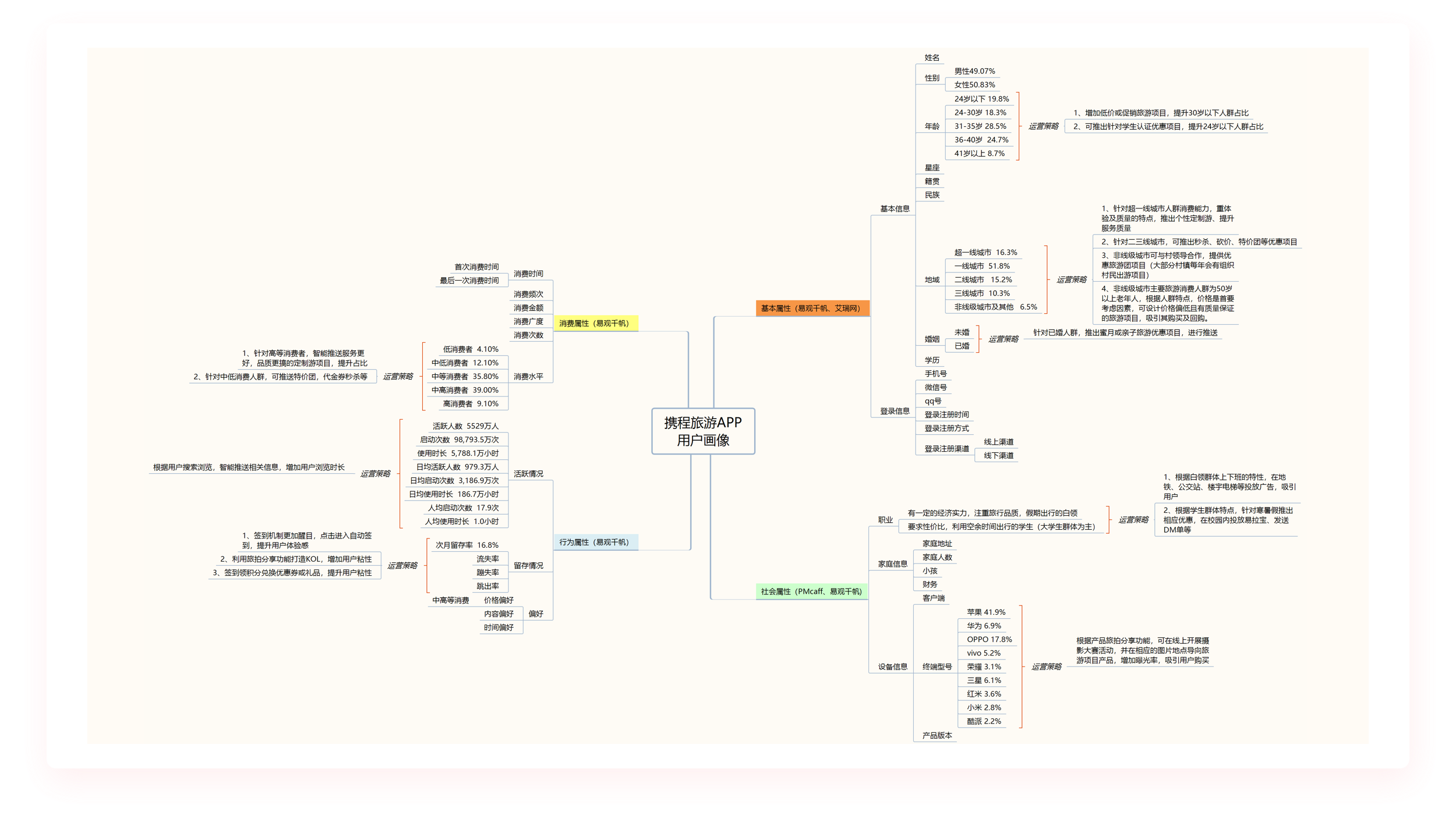1456x815 pixels.
Task: Select the 消费时间 node
Action: point(528,274)
